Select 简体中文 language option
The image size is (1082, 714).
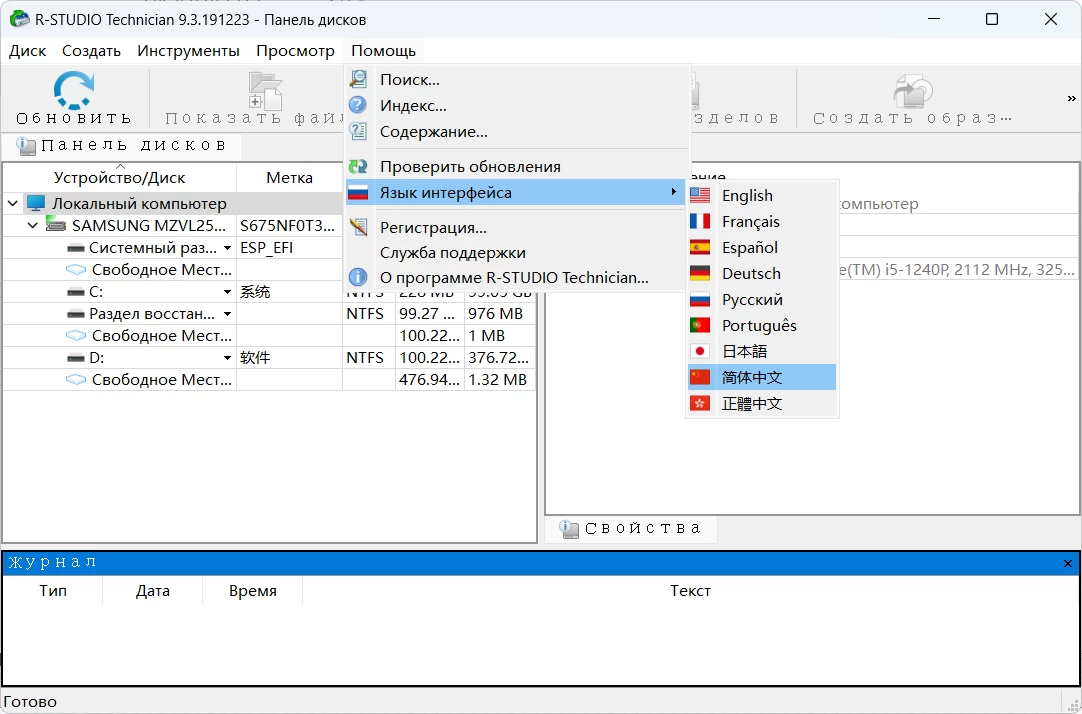pyautogui.click(x=751, y=378)
